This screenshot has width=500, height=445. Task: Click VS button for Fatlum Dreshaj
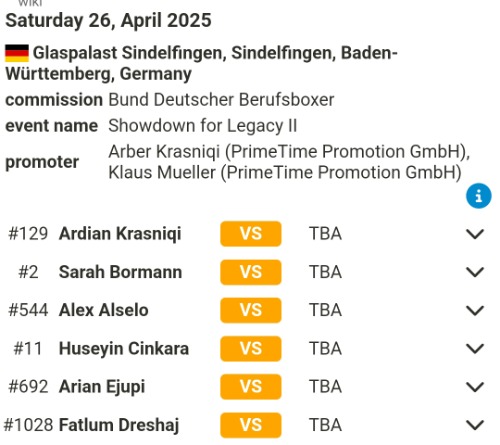(x=251, y=425)
